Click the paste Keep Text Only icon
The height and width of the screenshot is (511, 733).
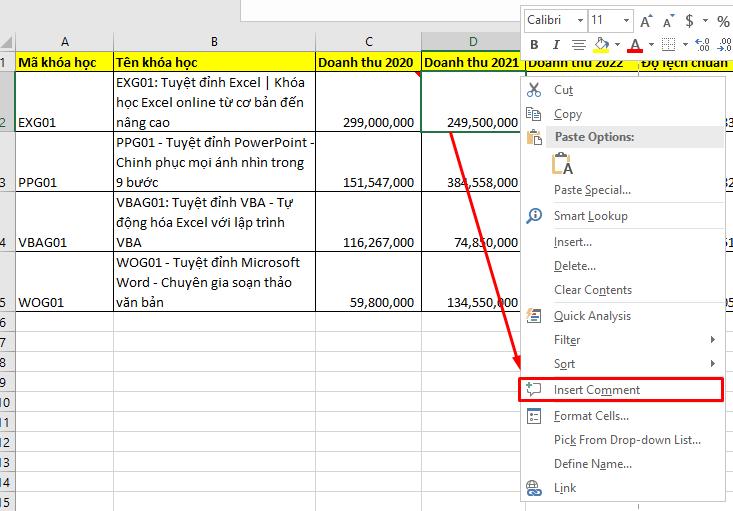pos(562,164)
